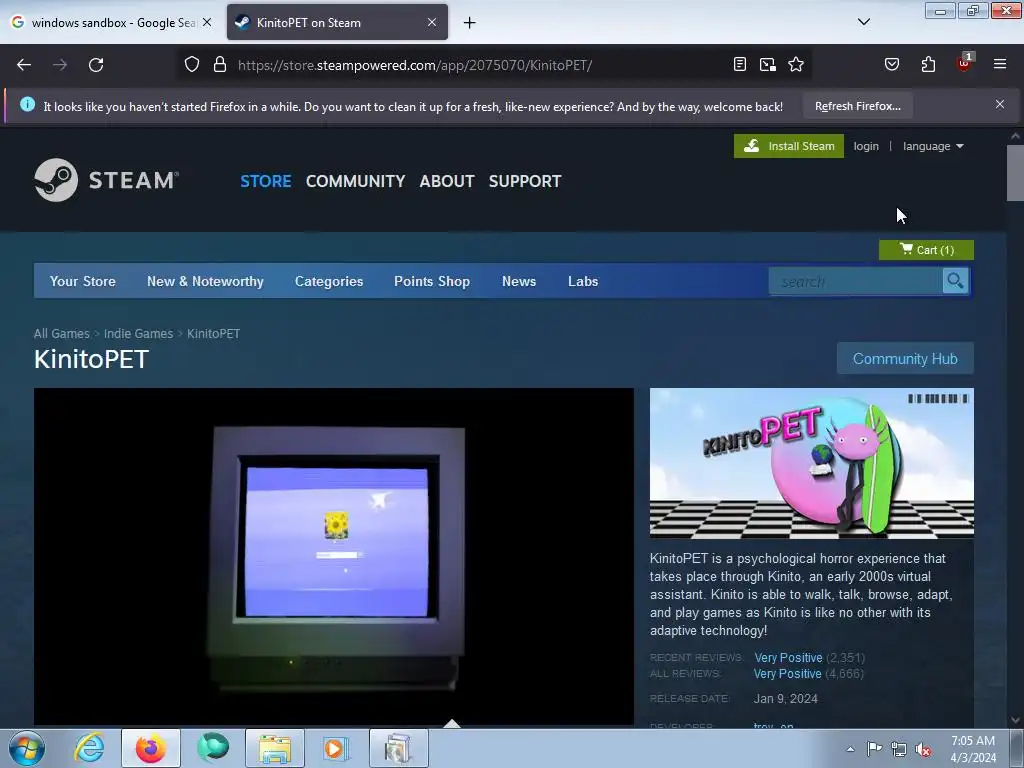This screenshot has width=1024, height=768.
Task: Close the KinitoPET on Steam tab
Action: pyautogui.click(x=432, y=22)
